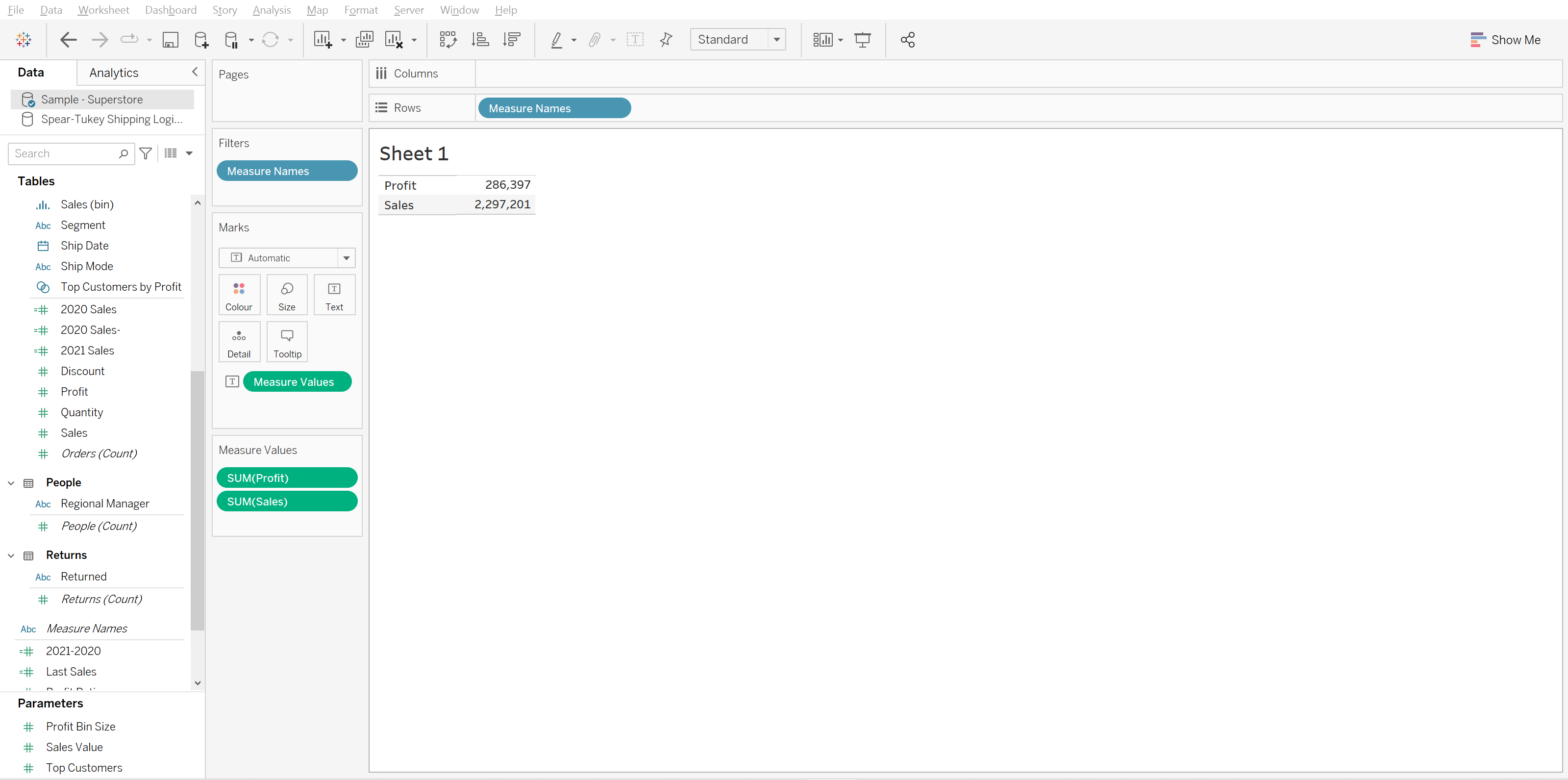The image size is (1568, 780).
Task: Click the save workbook icon
Action: [x=170, y=39]
